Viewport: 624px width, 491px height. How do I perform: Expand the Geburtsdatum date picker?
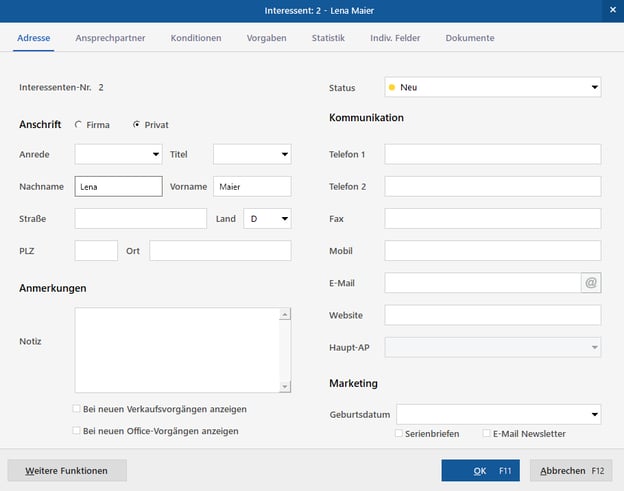pos(595,413)
